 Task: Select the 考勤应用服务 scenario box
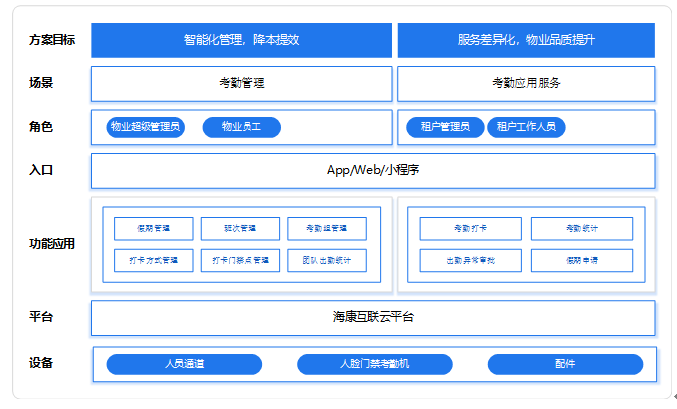pyautogui.click(x=526, y=83)
